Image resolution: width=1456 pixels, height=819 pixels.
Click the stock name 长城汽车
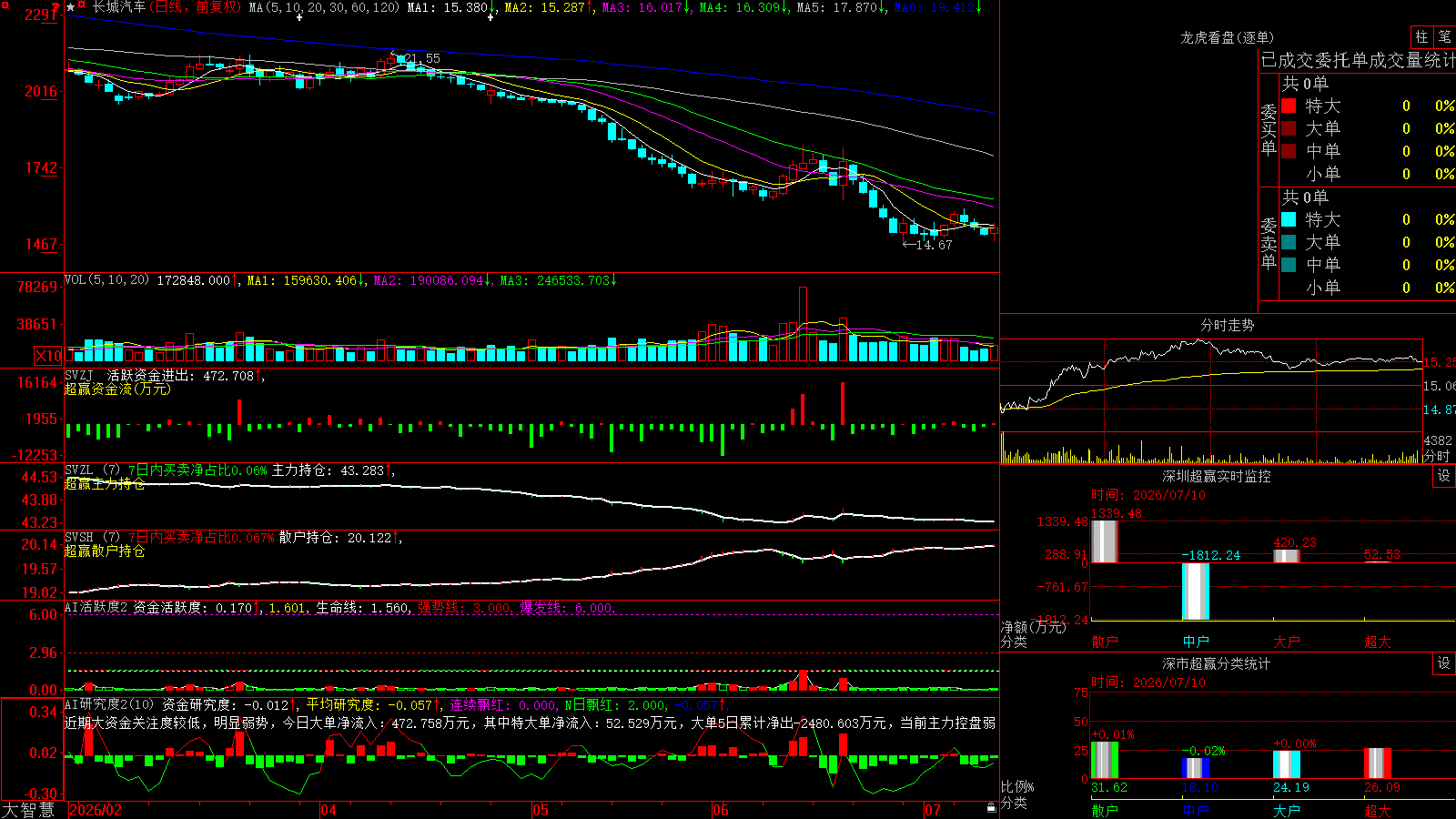[x=119, y=7]
